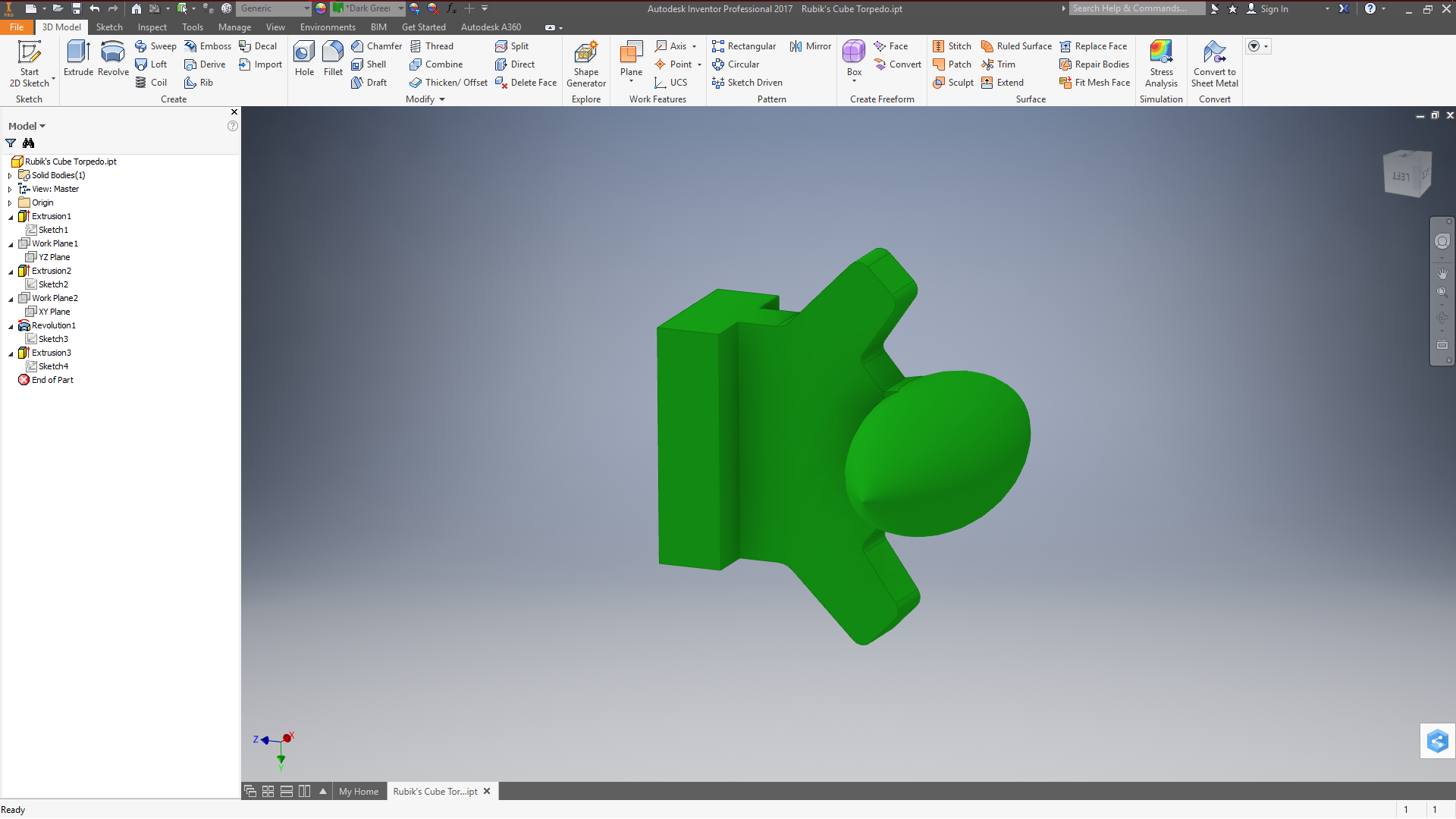
Task: Click the Save icon in quick access
Action: 76,8
